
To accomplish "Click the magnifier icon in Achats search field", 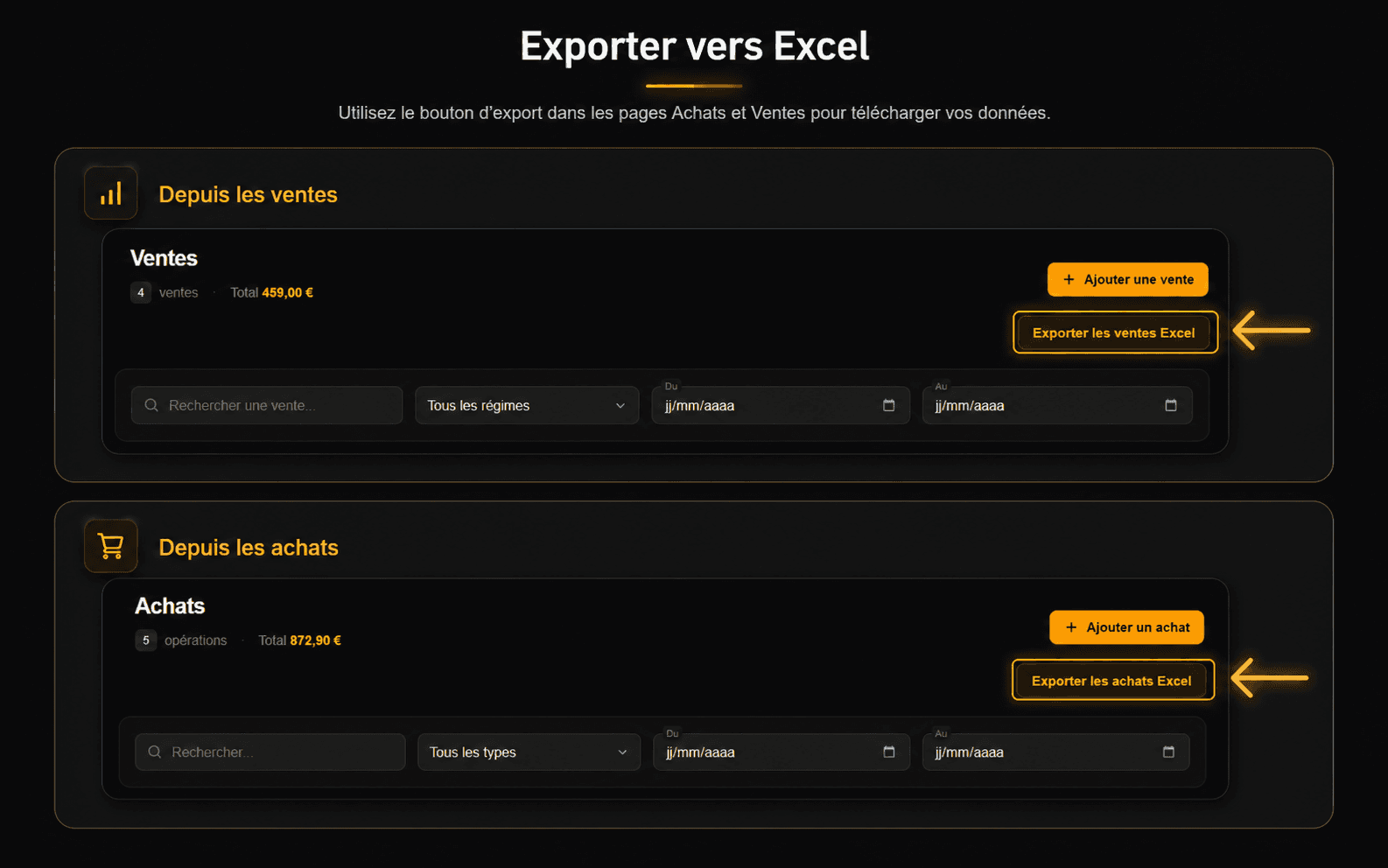I will tap(155, 752).
